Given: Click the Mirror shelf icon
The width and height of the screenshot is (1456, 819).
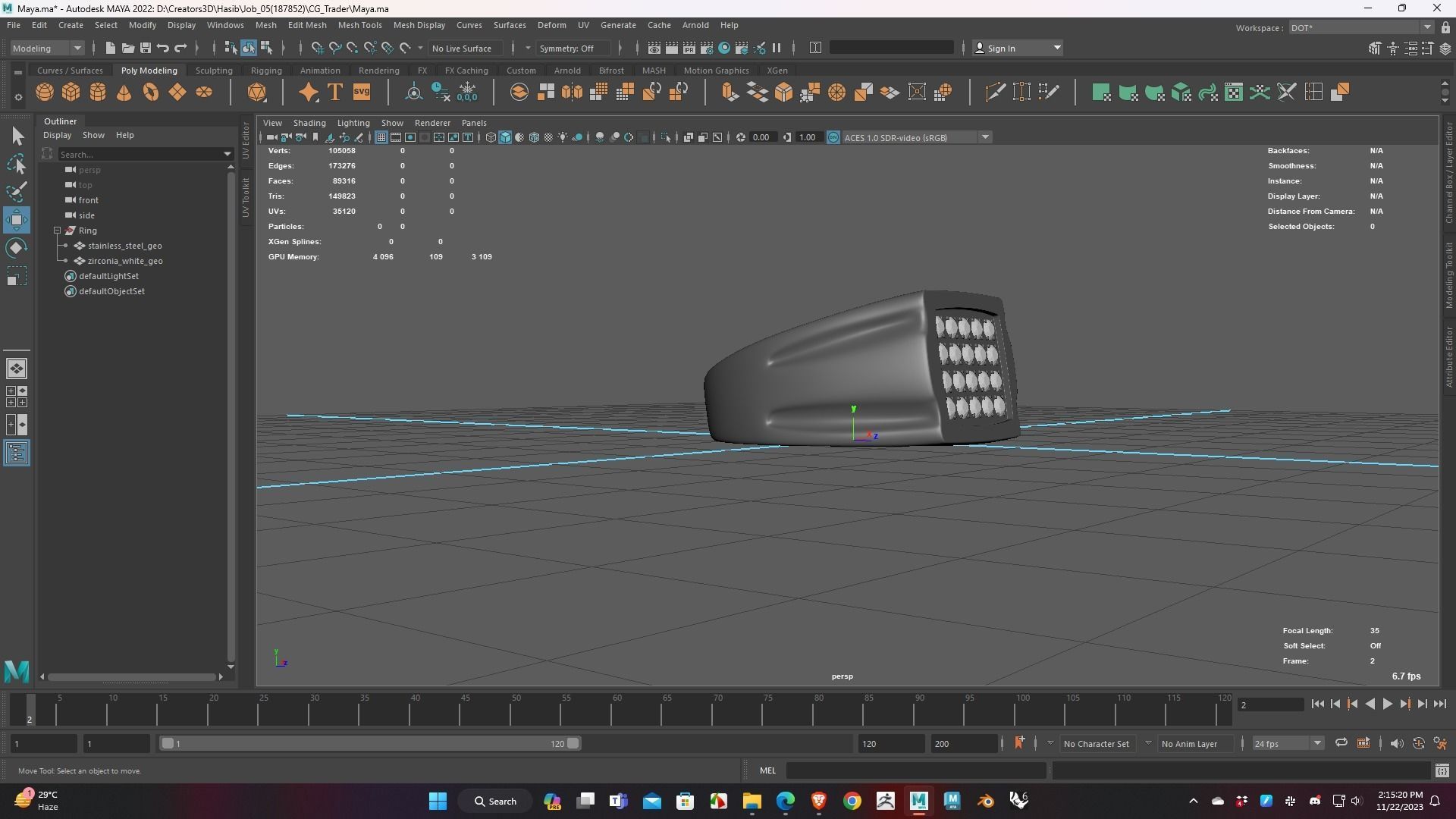Looking at the screenshot, I should pyautogui.click(x=572, y=93).
